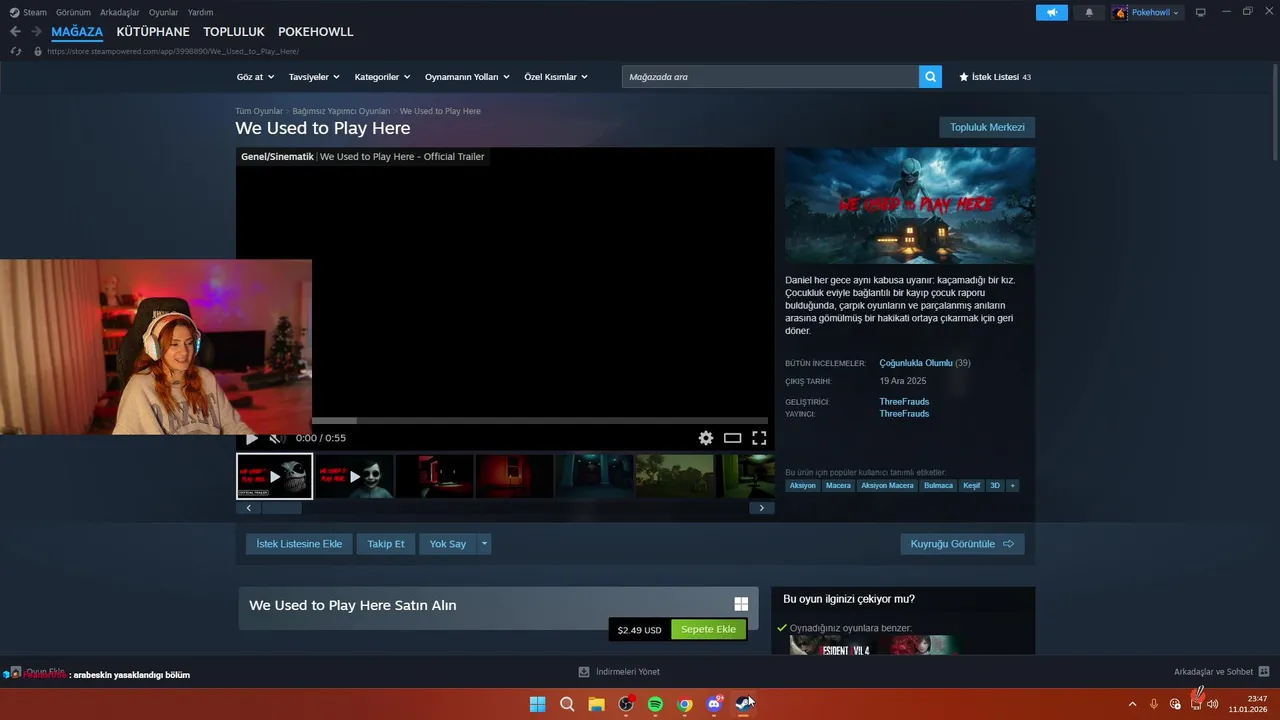This screenshot has height=720, width=1280.
Task: Open Windows Start menu
Action: click(x=537, y=704)
